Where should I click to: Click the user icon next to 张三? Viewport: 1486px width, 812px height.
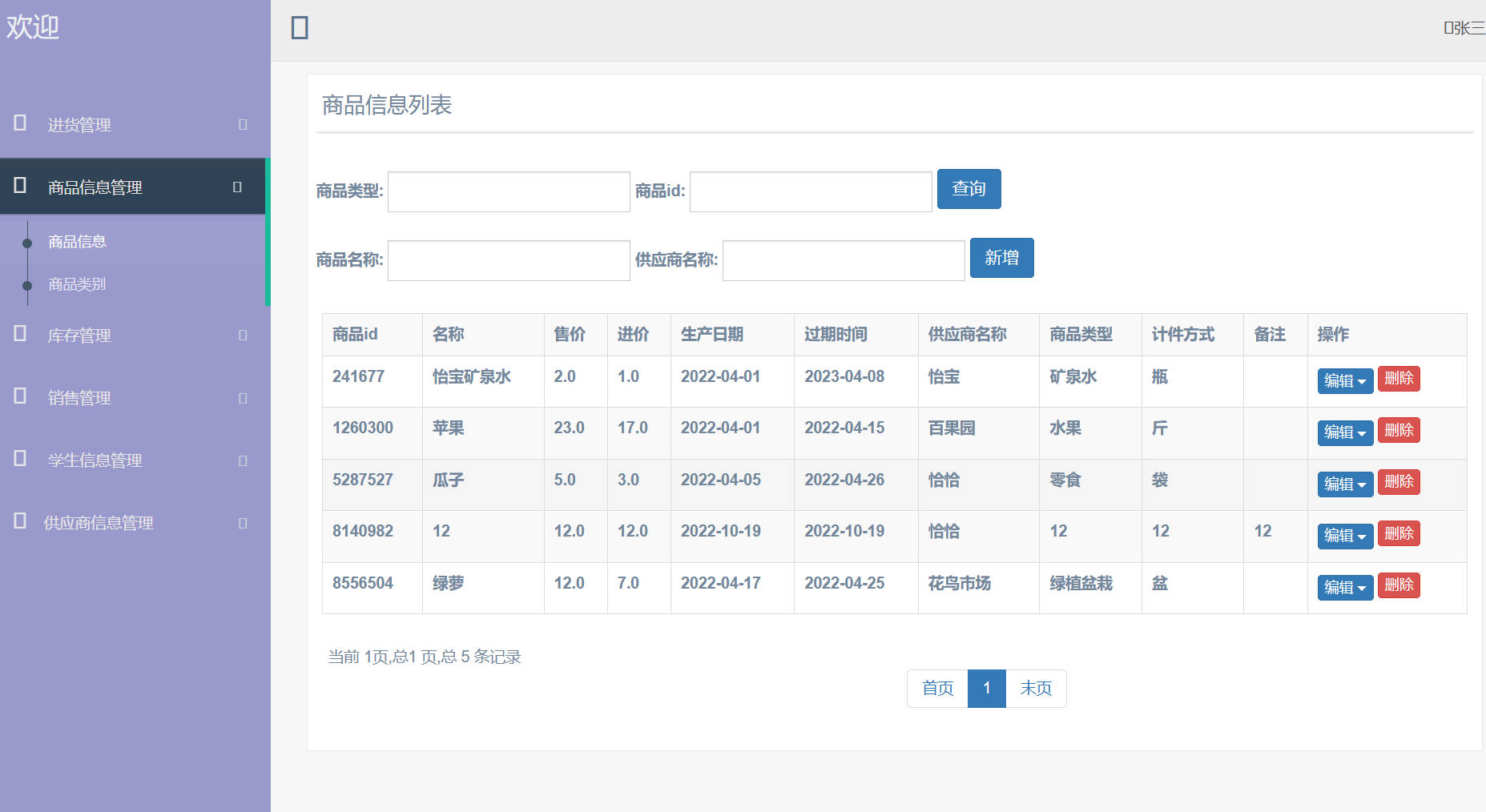pyautogui.click(x=1447, y=26)
